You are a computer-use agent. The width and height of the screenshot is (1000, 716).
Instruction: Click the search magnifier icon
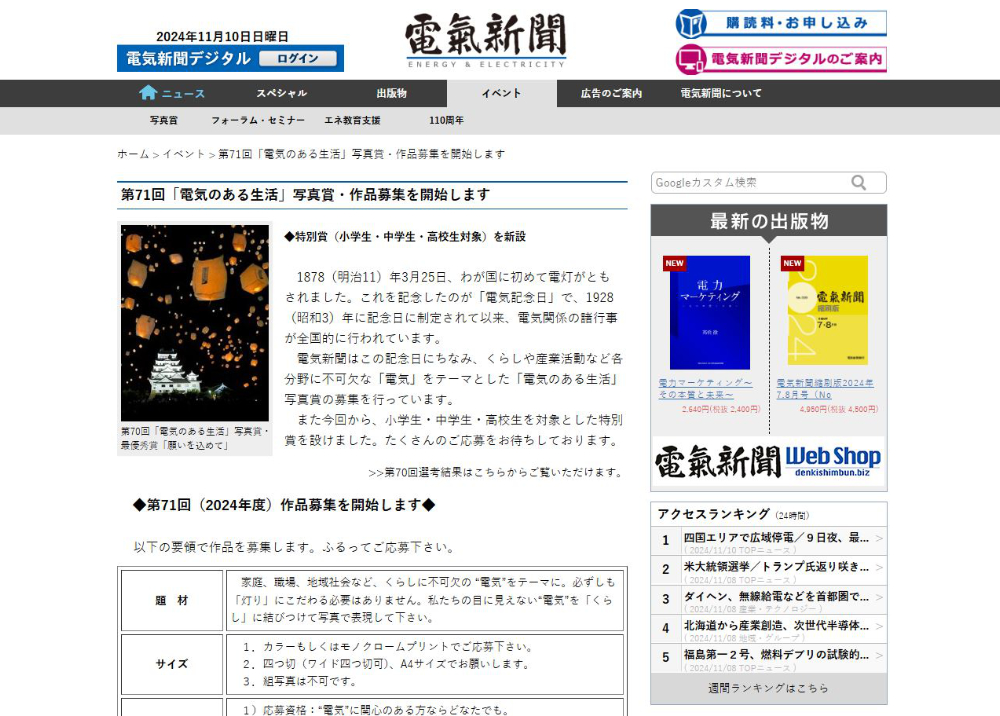click(859, 182)
